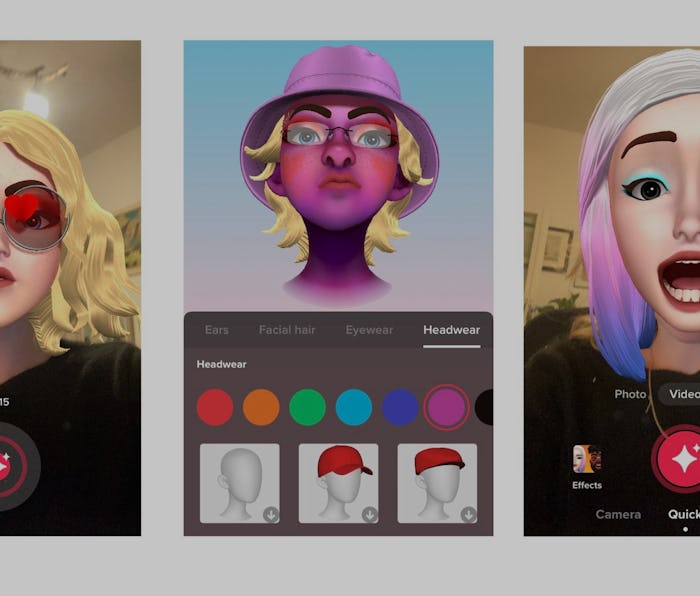
Task: Switch to Photo mode
Action: click(x=630, y=394)
